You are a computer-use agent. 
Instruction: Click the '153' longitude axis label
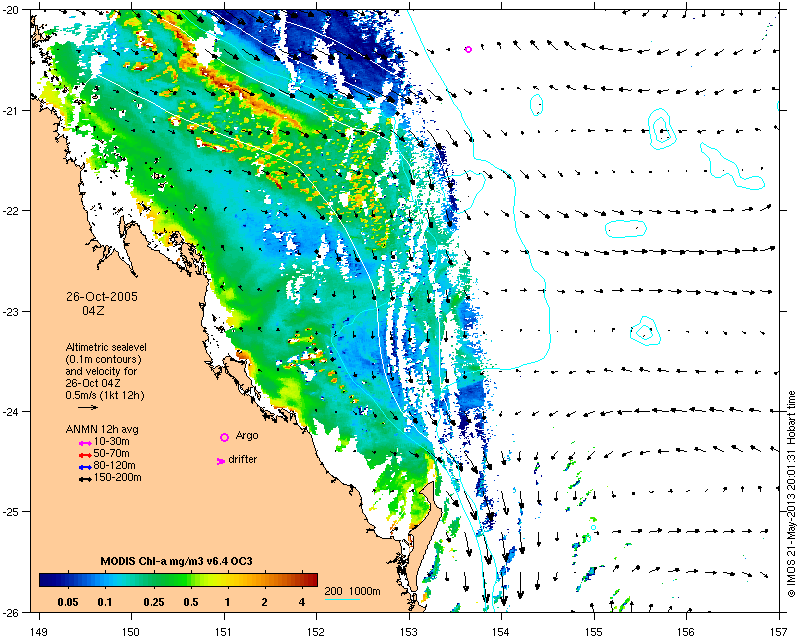[x=409, y=632]
